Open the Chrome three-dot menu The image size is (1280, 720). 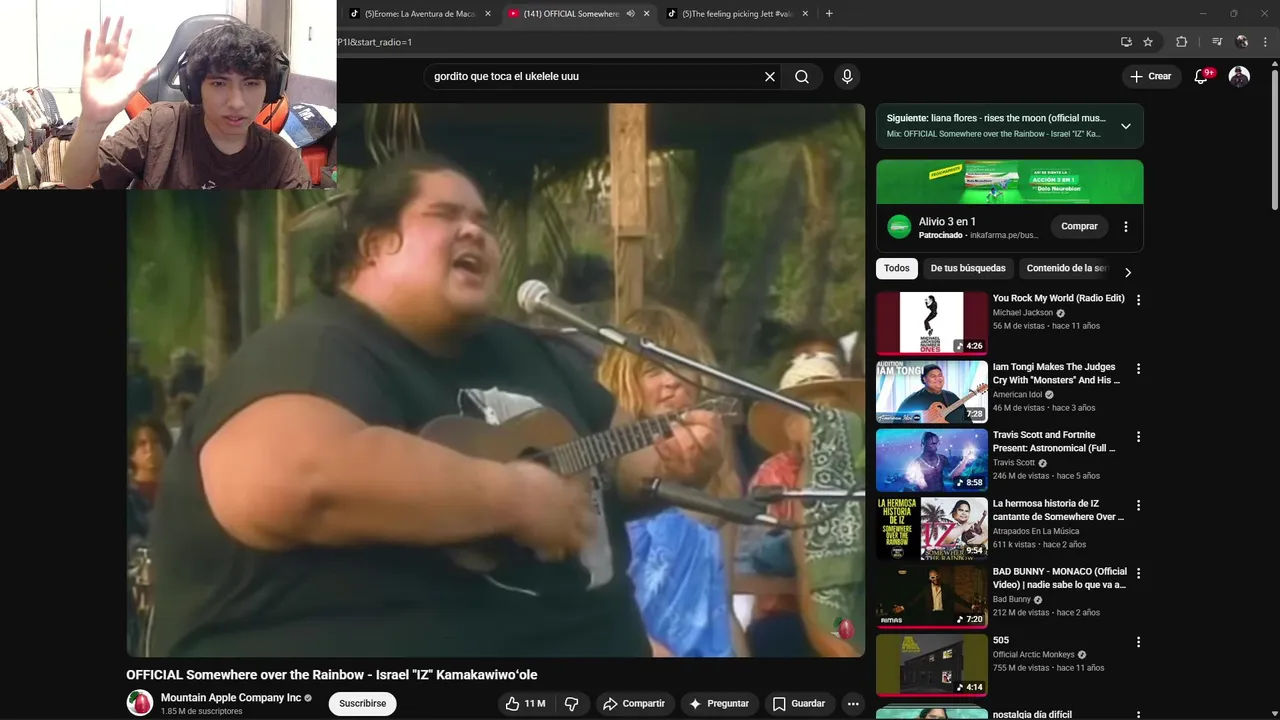[1266, 42]
